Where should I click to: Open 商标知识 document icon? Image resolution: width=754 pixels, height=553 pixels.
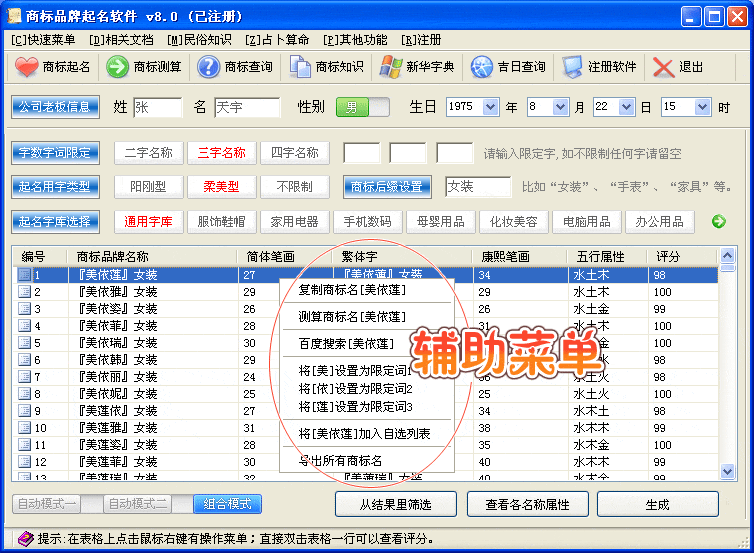click(x=300, y=66)
